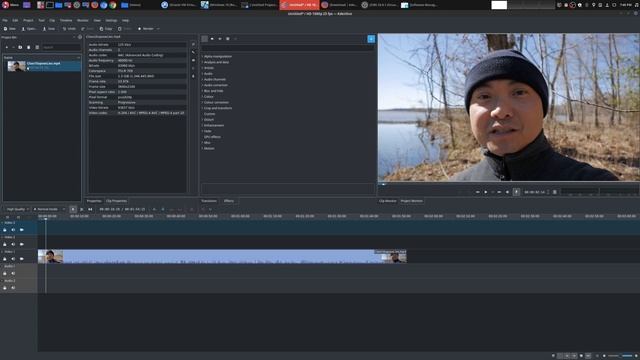Viewport: 640px width, 360px height.
Task: Open the Menu button on the OS panel
Action: [x=11, y=5]
